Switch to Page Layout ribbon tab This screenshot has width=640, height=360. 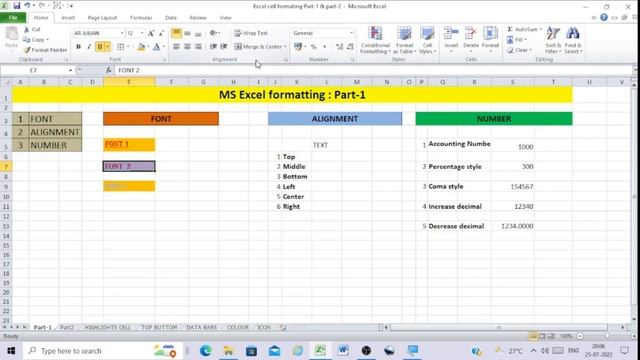click(x=102, y=18)
